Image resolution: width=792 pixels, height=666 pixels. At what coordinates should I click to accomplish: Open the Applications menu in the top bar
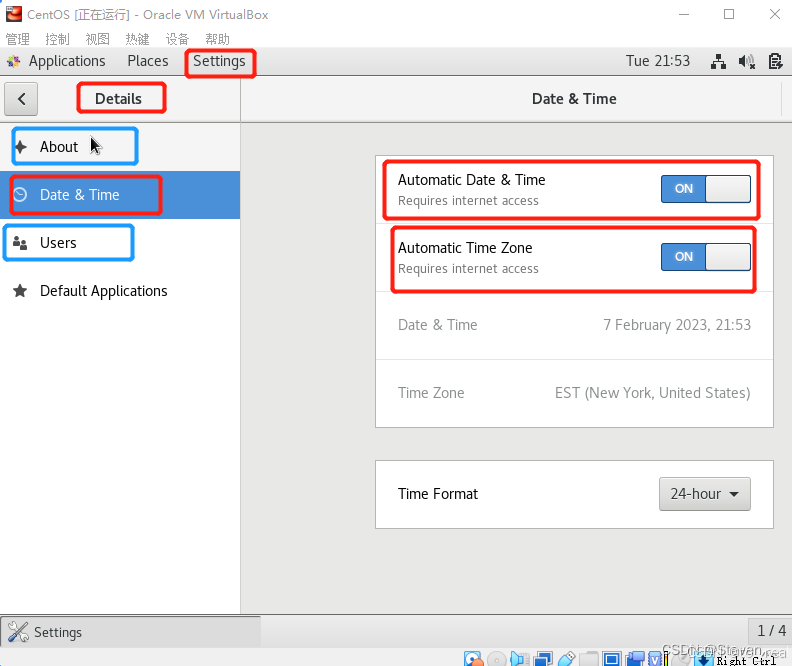point(67,61)
